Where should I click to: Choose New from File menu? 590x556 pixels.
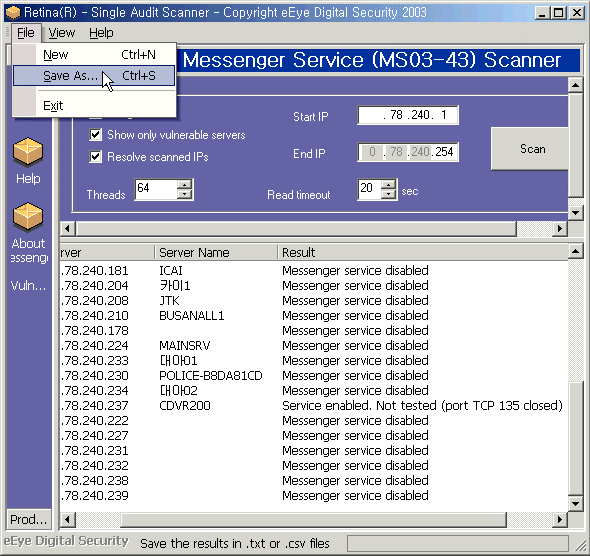coord(94,55)
